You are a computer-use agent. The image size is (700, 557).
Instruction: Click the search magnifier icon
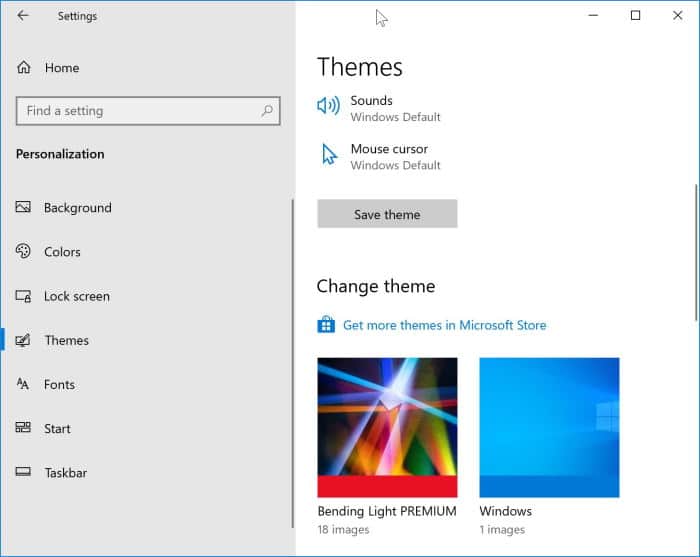pyautogui.click(x=267, y=110)
